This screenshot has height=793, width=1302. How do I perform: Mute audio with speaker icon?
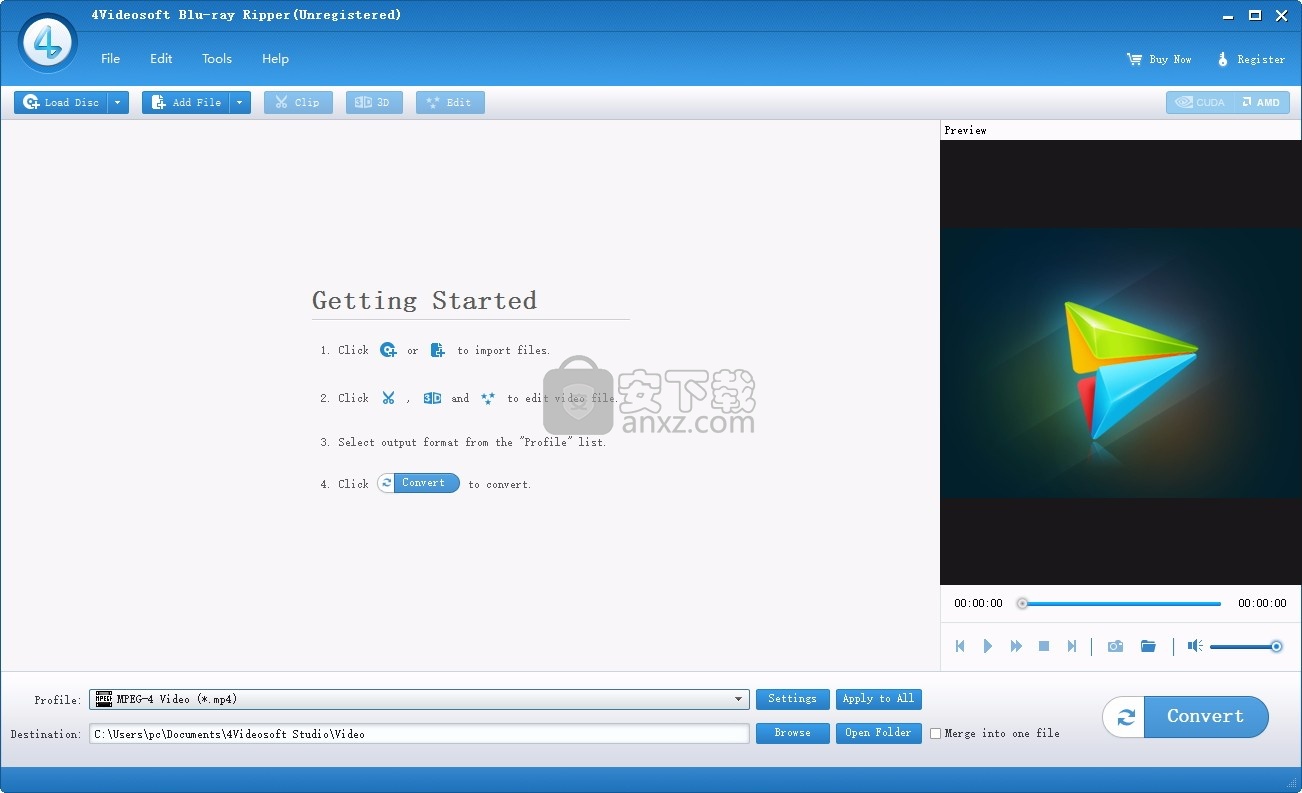tap(1195, 646)
